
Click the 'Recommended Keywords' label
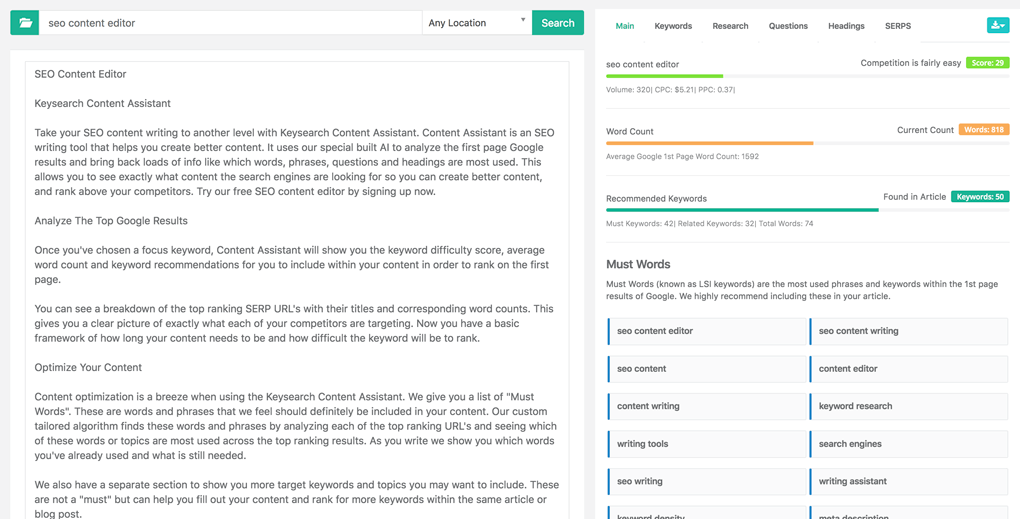(x=656, y=198)
